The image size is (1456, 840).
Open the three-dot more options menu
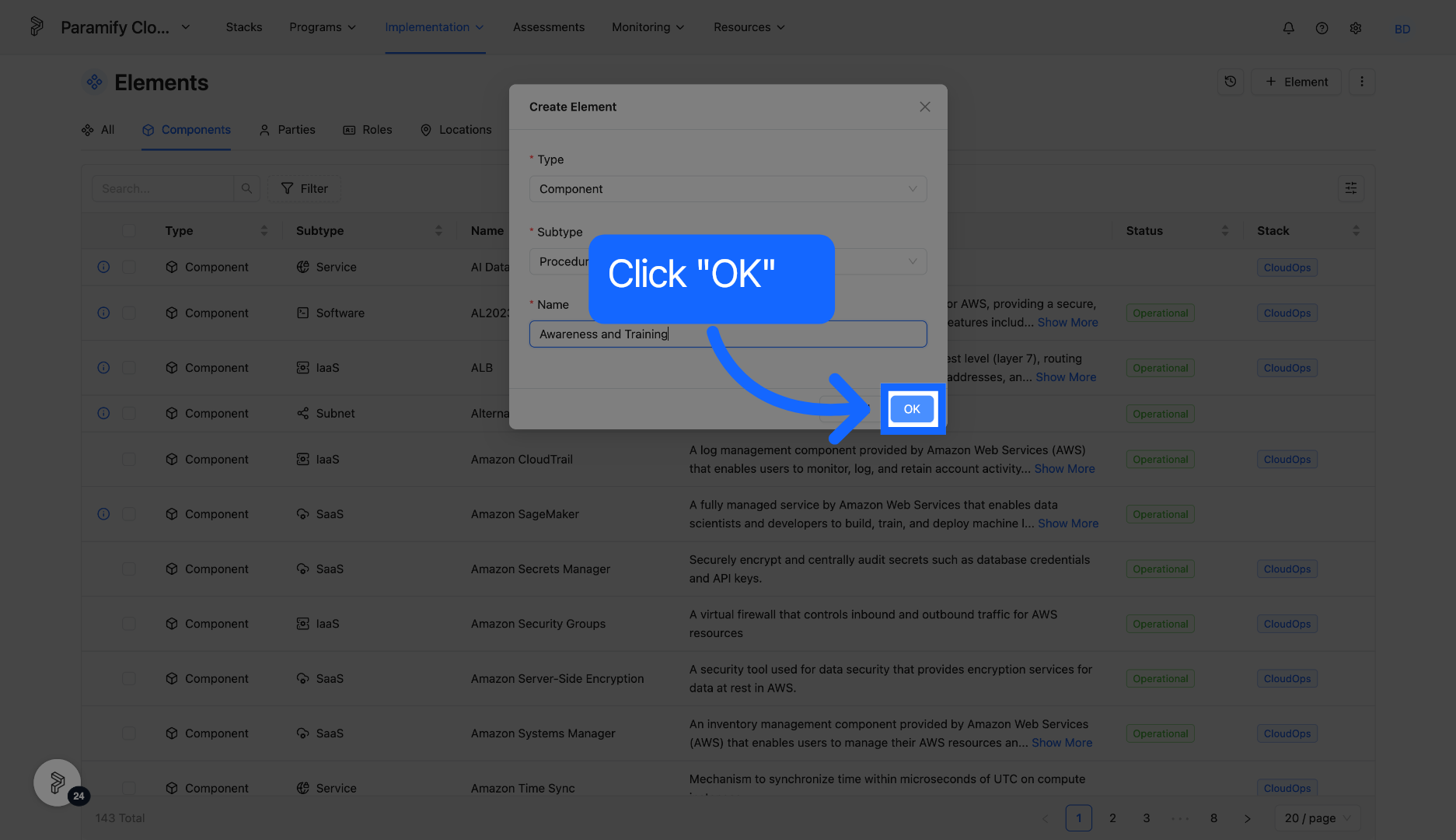pyautogui.click(x=1361, y=82)
